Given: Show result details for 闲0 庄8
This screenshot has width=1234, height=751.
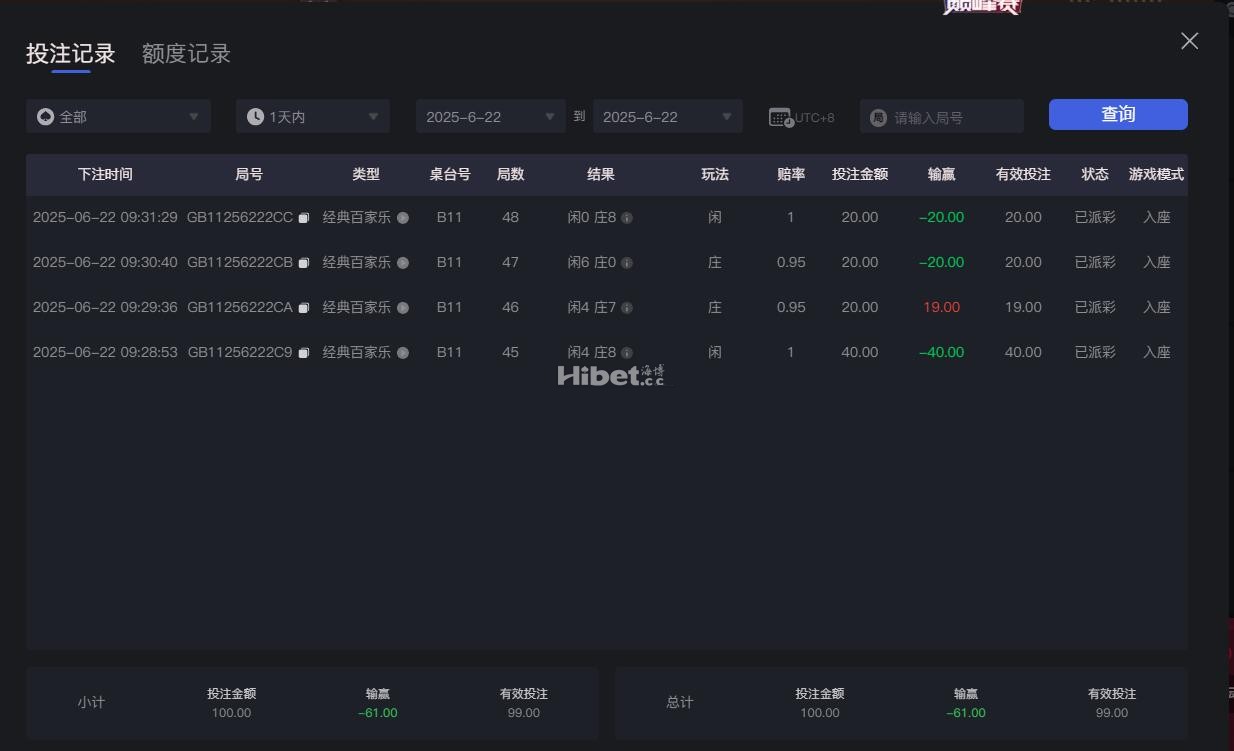Looking at the screenshot, I should pos(627,218).
